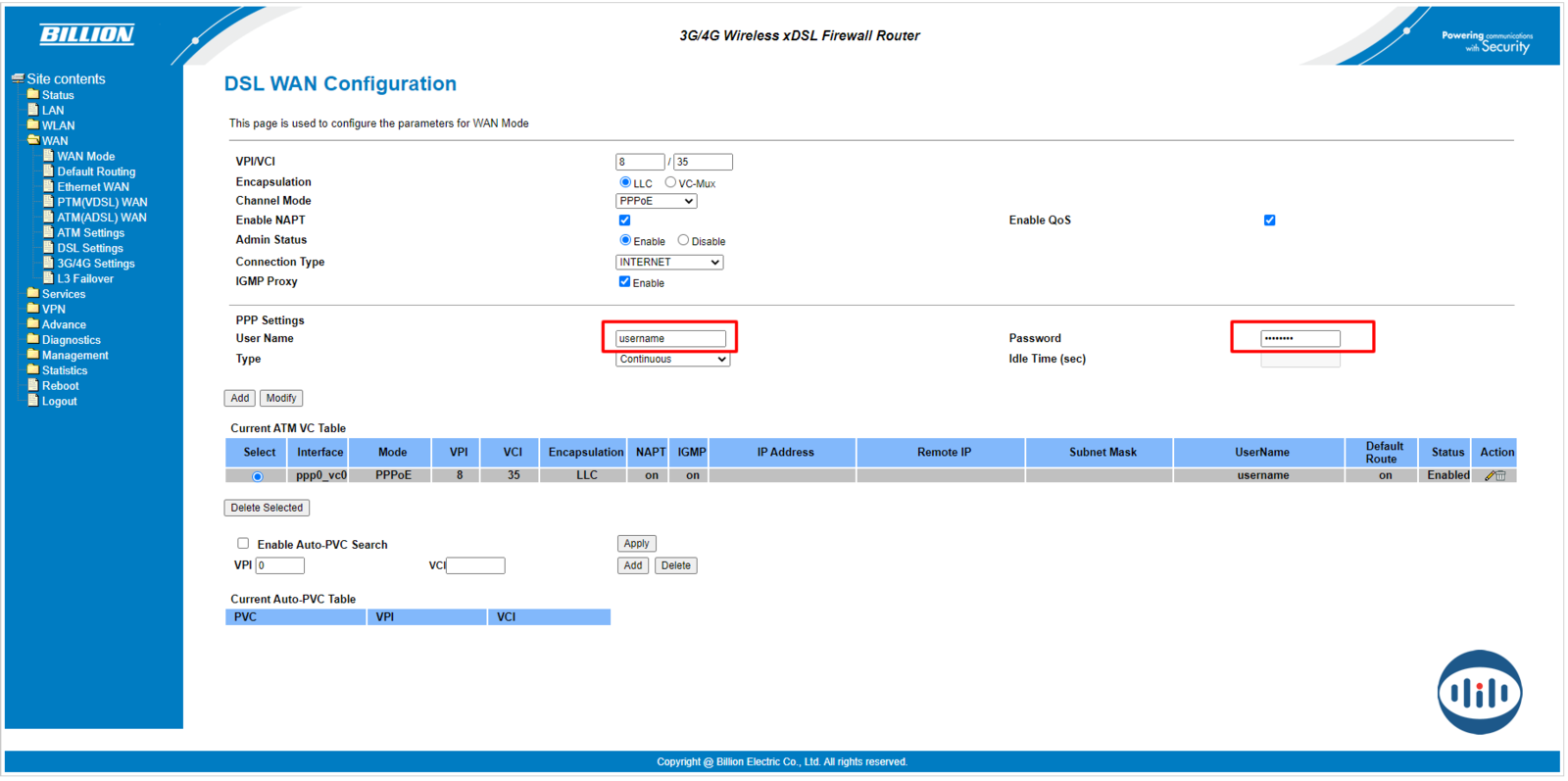Click the round chat widget icon
The width and height of the screenshot is (1568, 781).
1479,693
